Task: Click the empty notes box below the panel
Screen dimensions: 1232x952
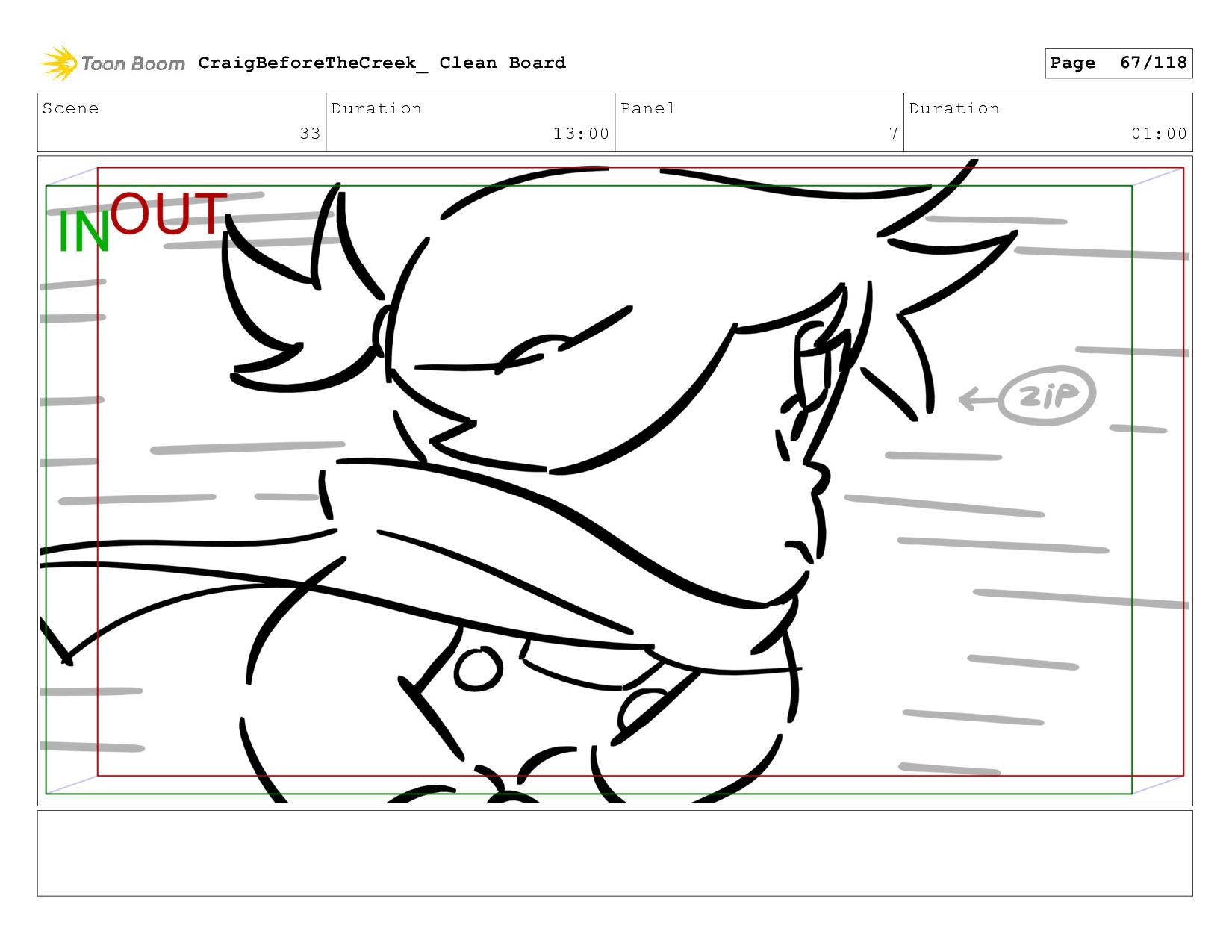Action: point(615,853)
